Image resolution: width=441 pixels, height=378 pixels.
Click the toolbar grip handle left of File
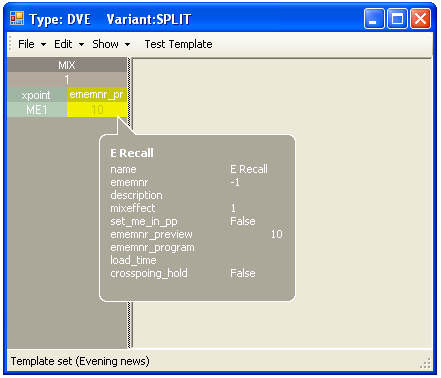pyautogui.click(x=10, y=44)
